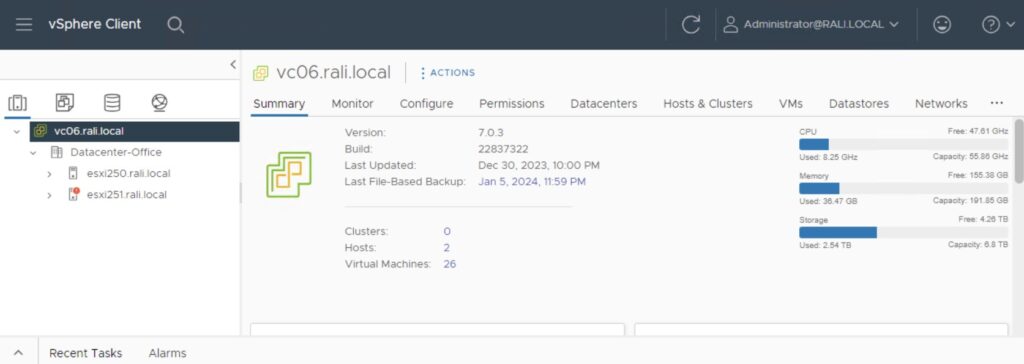The width and height of the screenshot is (1024, 364).
Task: Switch to Hosts and Clusters inventory view
Action: click(x=18, y=103)
